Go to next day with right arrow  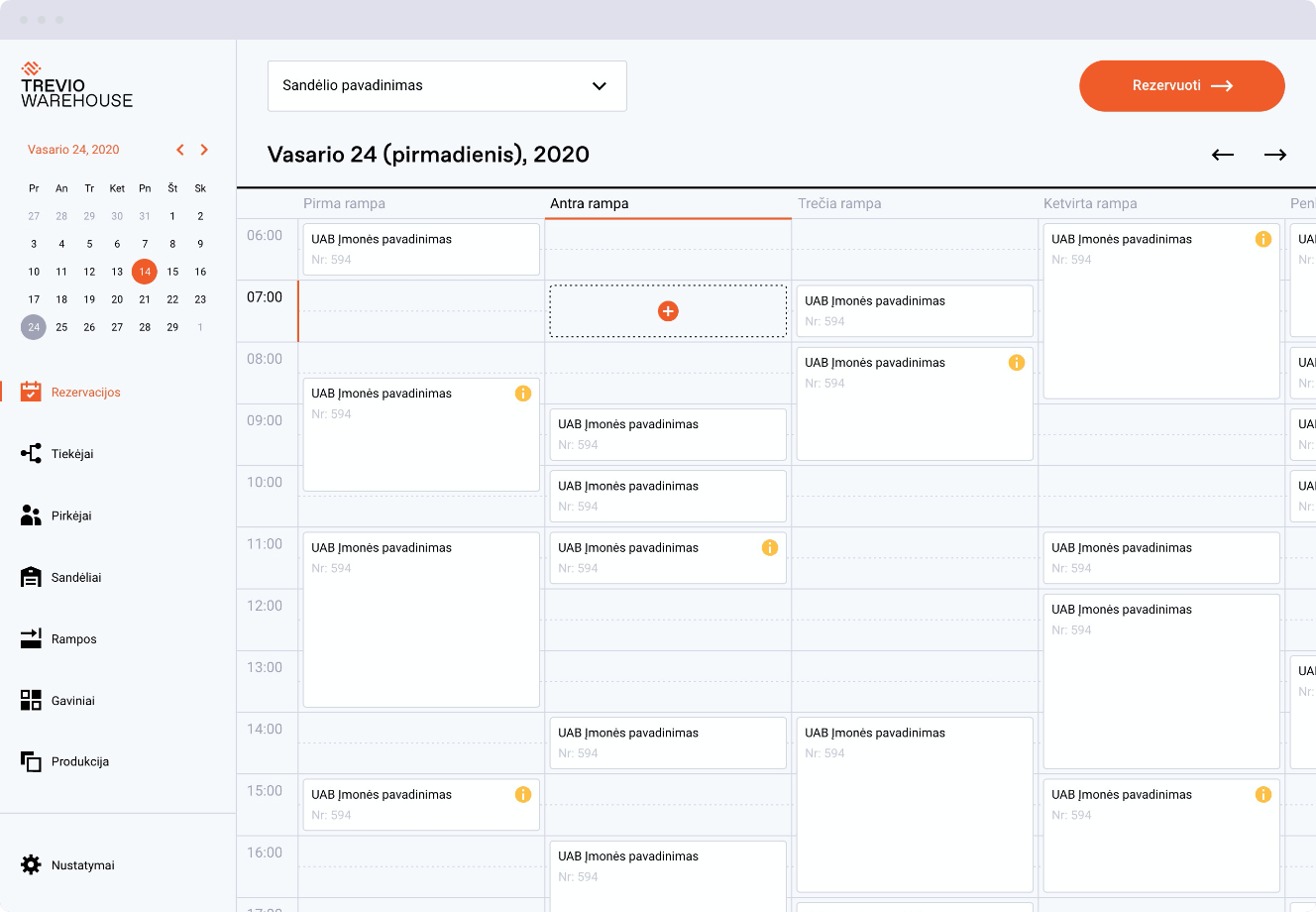coord(1275,155)
